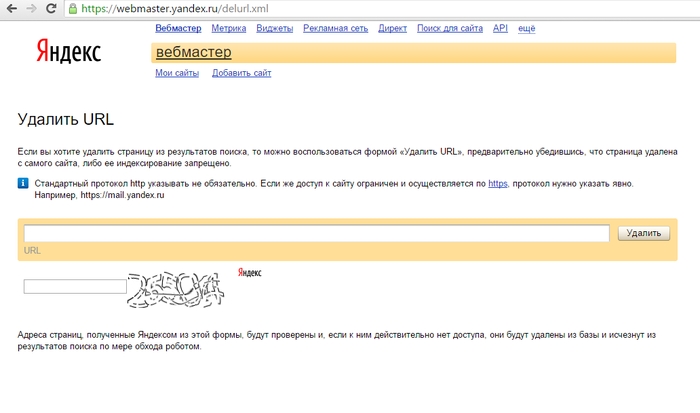Expand the ещё services menu
Screen dimensions: 700x413
coord(526,28)
